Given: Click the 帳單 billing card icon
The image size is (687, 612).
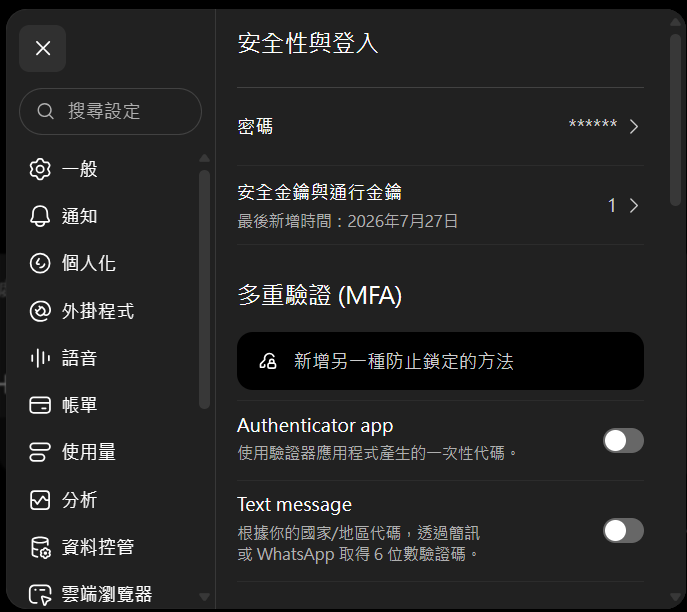Looking at the screenshot, I should [40, 405].
